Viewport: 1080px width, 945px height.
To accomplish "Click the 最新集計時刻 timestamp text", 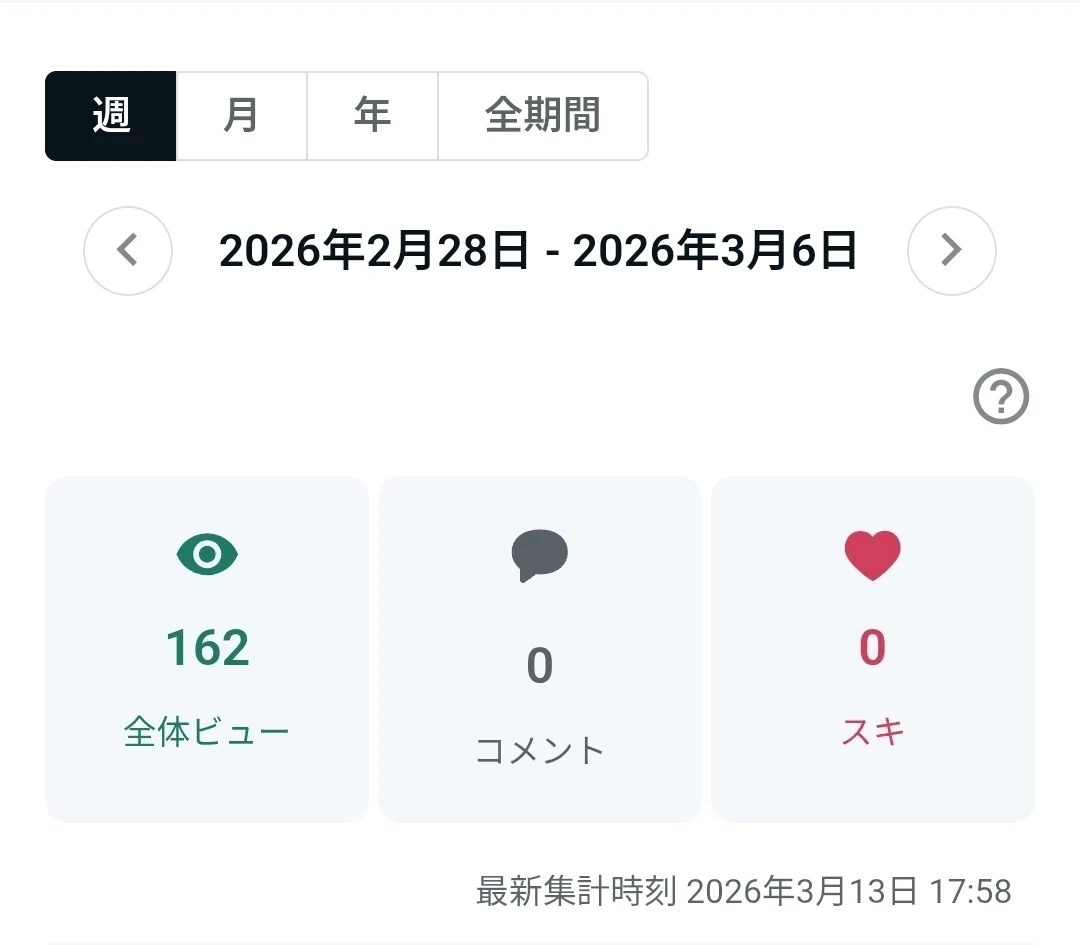I will click(744, 891).
